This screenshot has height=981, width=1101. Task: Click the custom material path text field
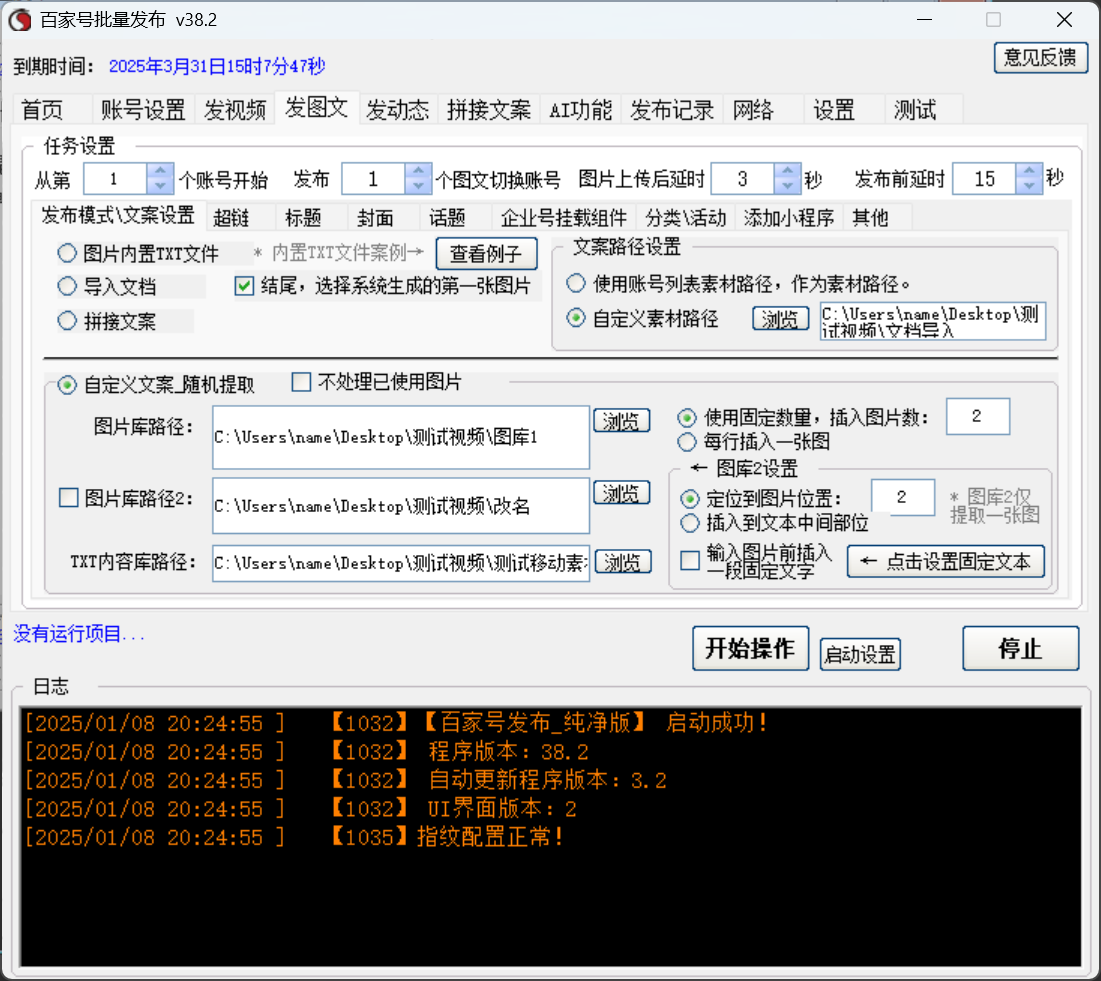tap(932, 322)
